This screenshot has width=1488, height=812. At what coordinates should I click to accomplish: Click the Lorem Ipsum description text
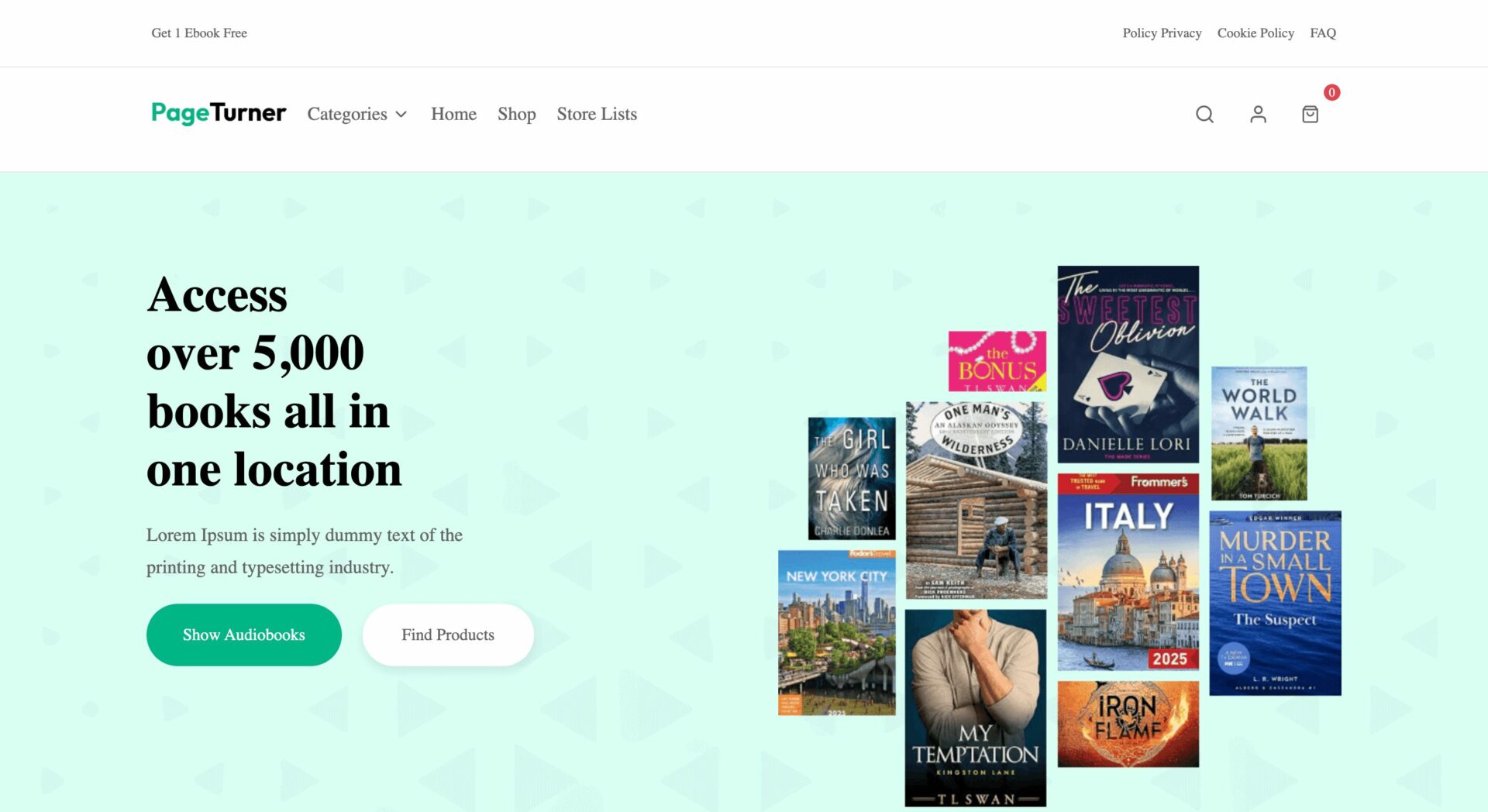[305, 551]
